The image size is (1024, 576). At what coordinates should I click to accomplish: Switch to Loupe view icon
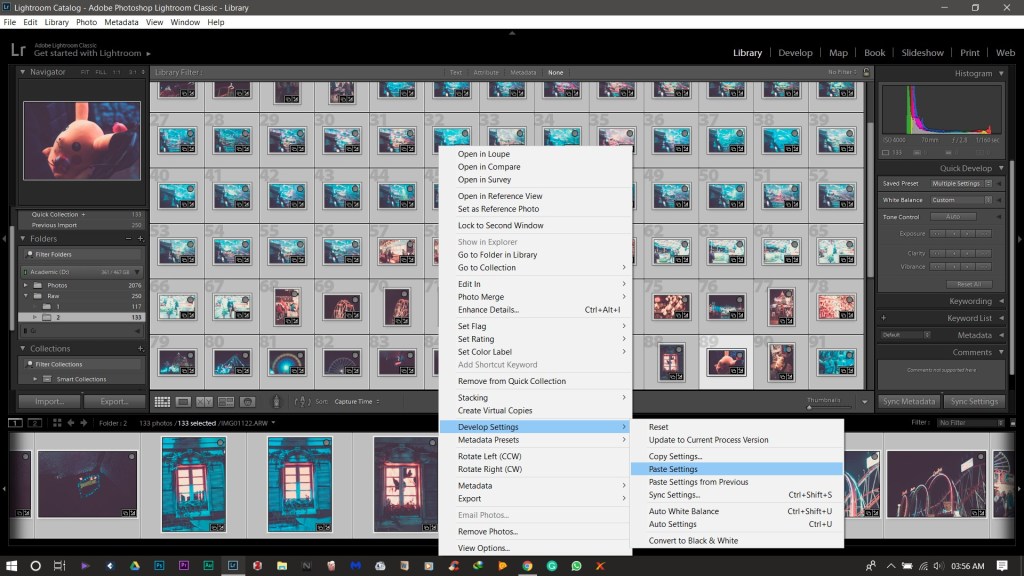[183, 401]
